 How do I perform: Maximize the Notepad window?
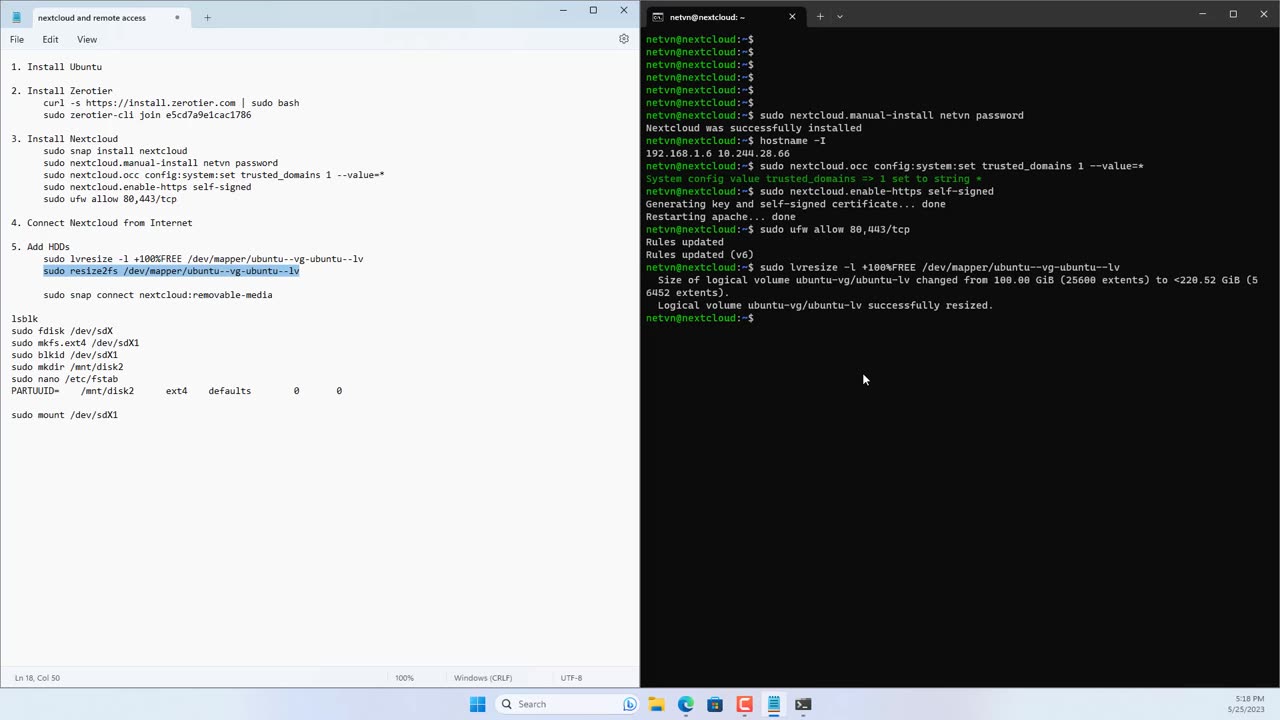593,10
